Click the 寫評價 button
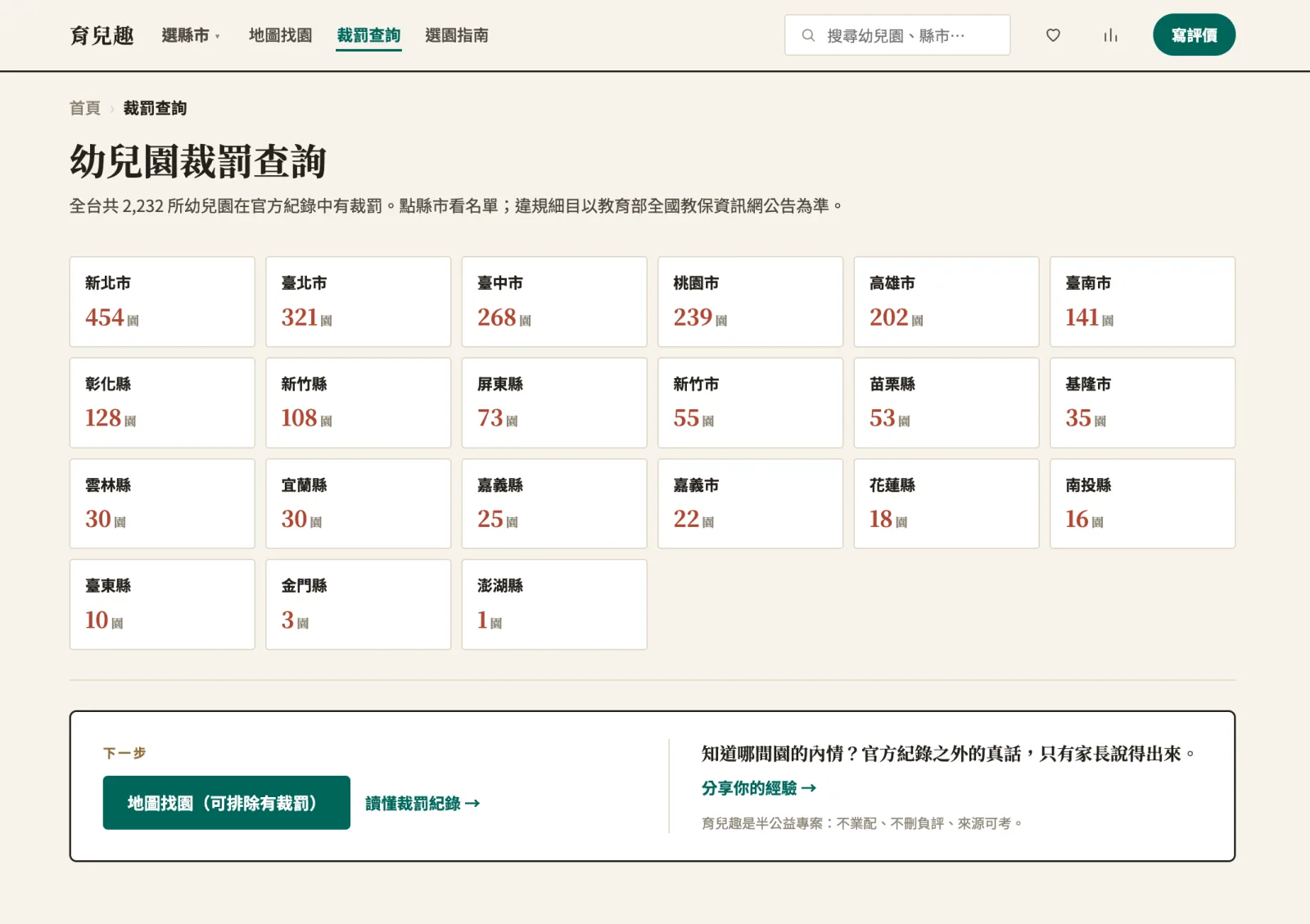Image resolution: width=1310 pixels, height=924 pixels. tap(1194, 35)
